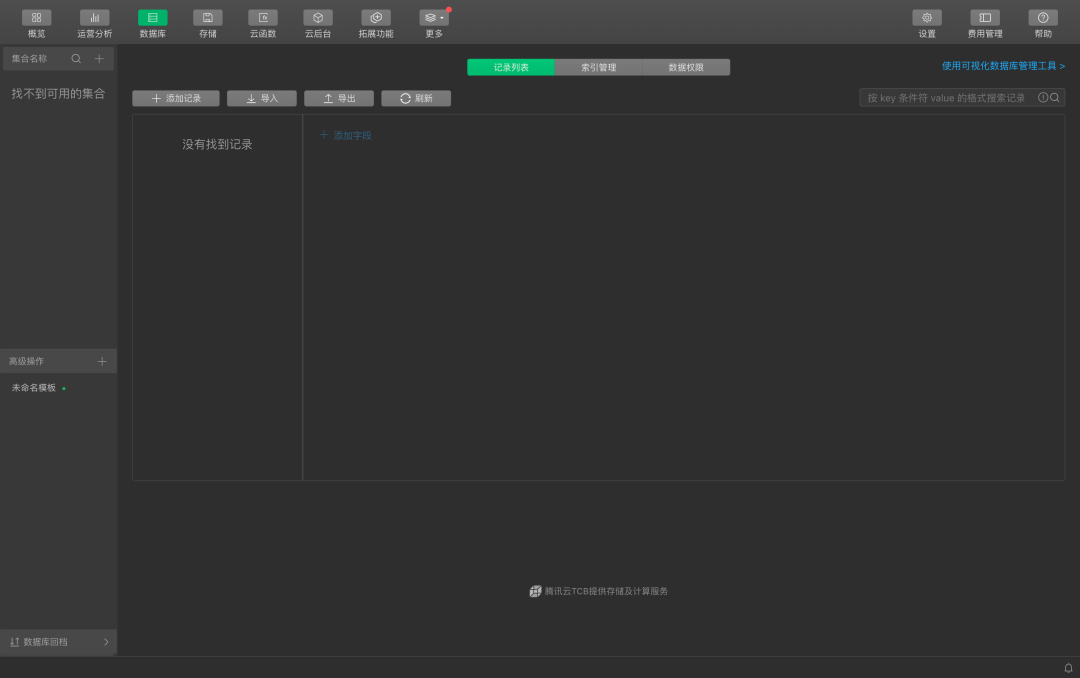Click the key value search field

[947, 98]
